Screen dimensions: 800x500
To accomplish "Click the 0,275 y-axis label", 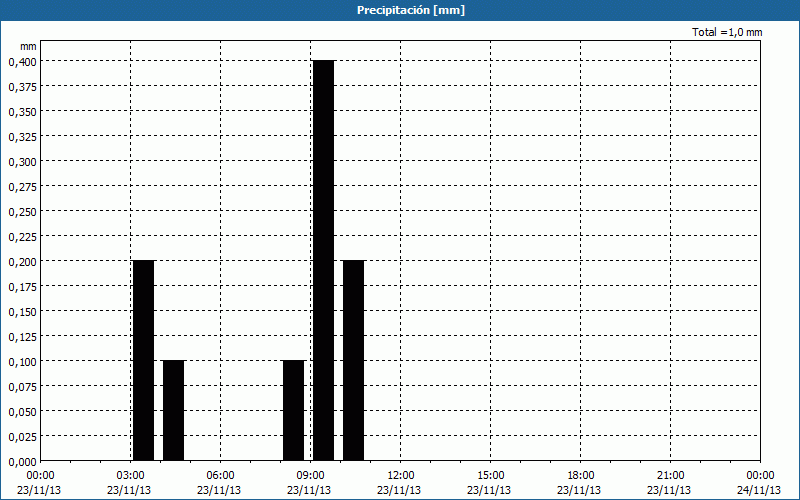I will [22, 187].
